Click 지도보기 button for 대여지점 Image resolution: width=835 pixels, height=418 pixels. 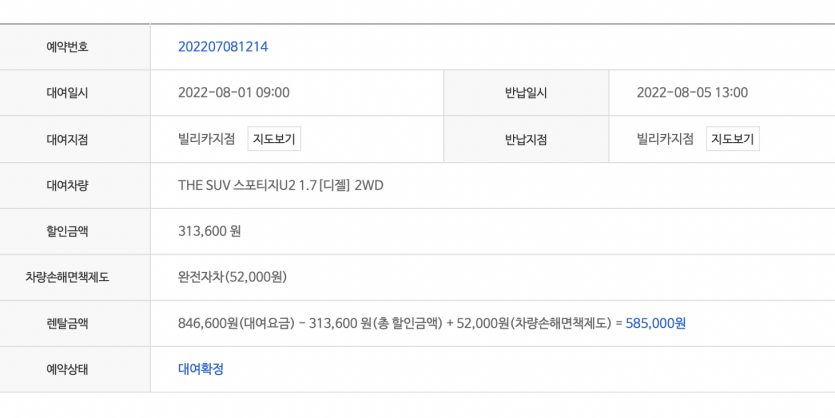click(274, 139)
